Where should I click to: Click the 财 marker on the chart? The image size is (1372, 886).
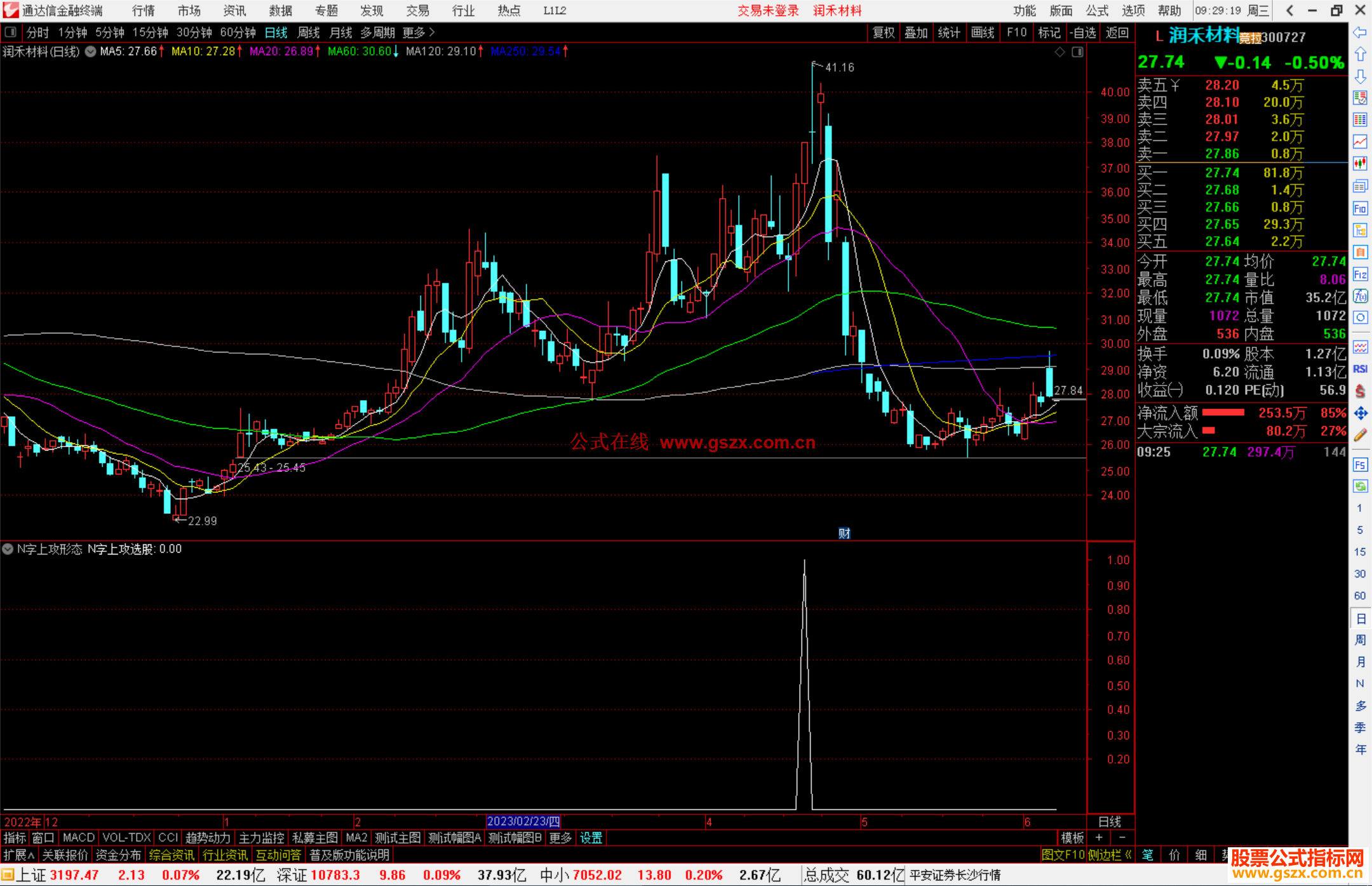[844, 534]
